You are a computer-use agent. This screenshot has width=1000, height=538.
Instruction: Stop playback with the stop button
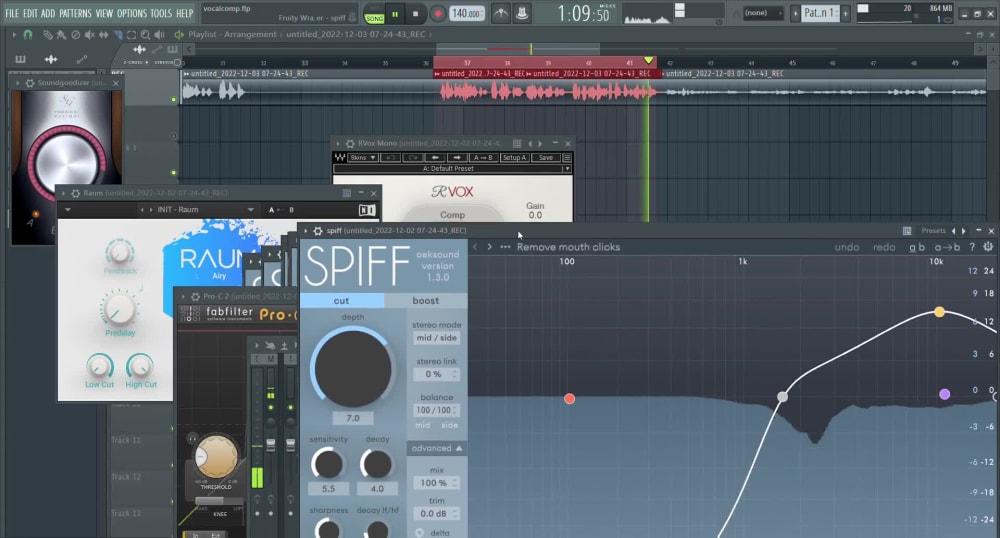pos(416,14)
